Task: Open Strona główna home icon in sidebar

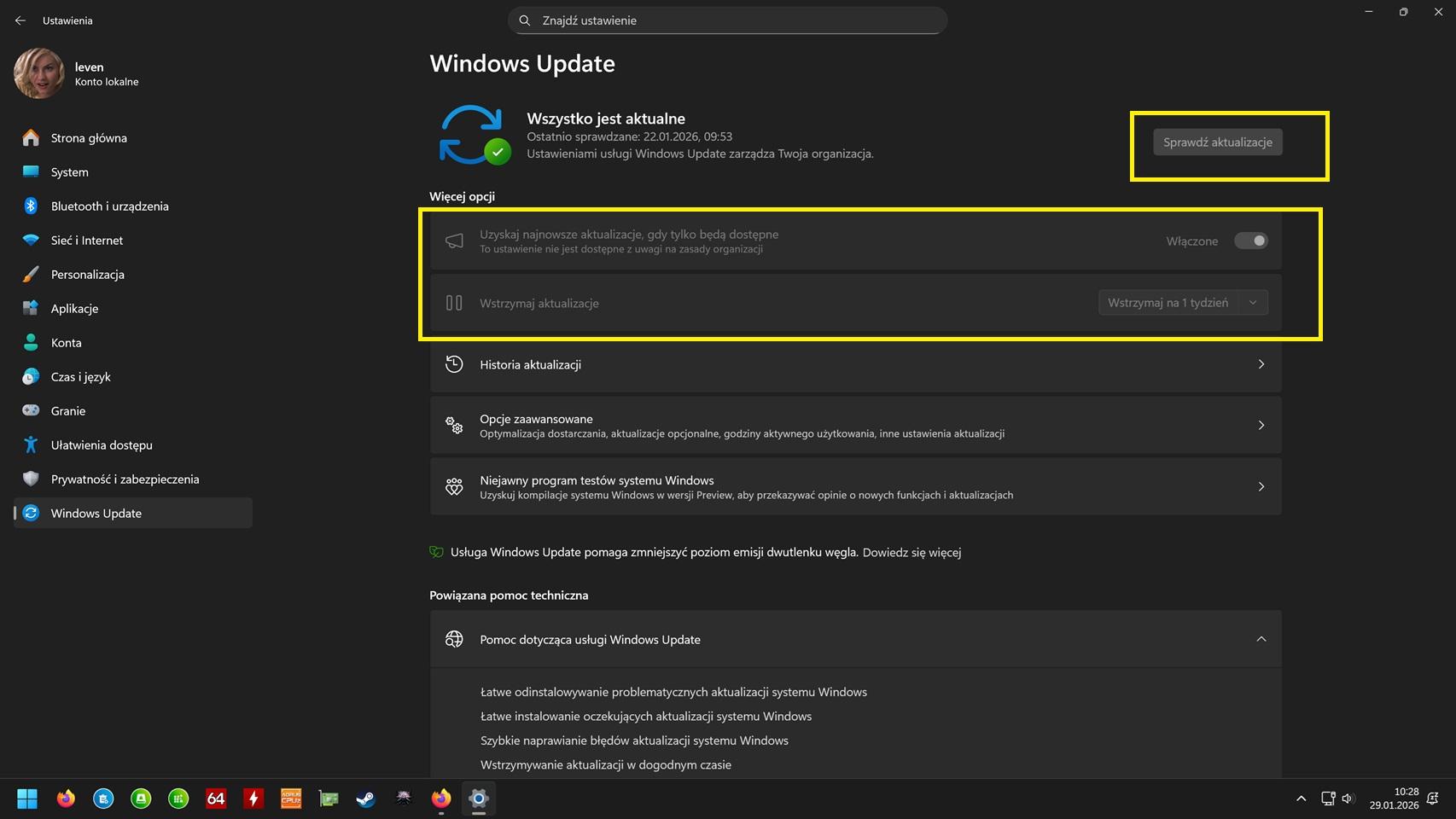Action: click(31, 137)
